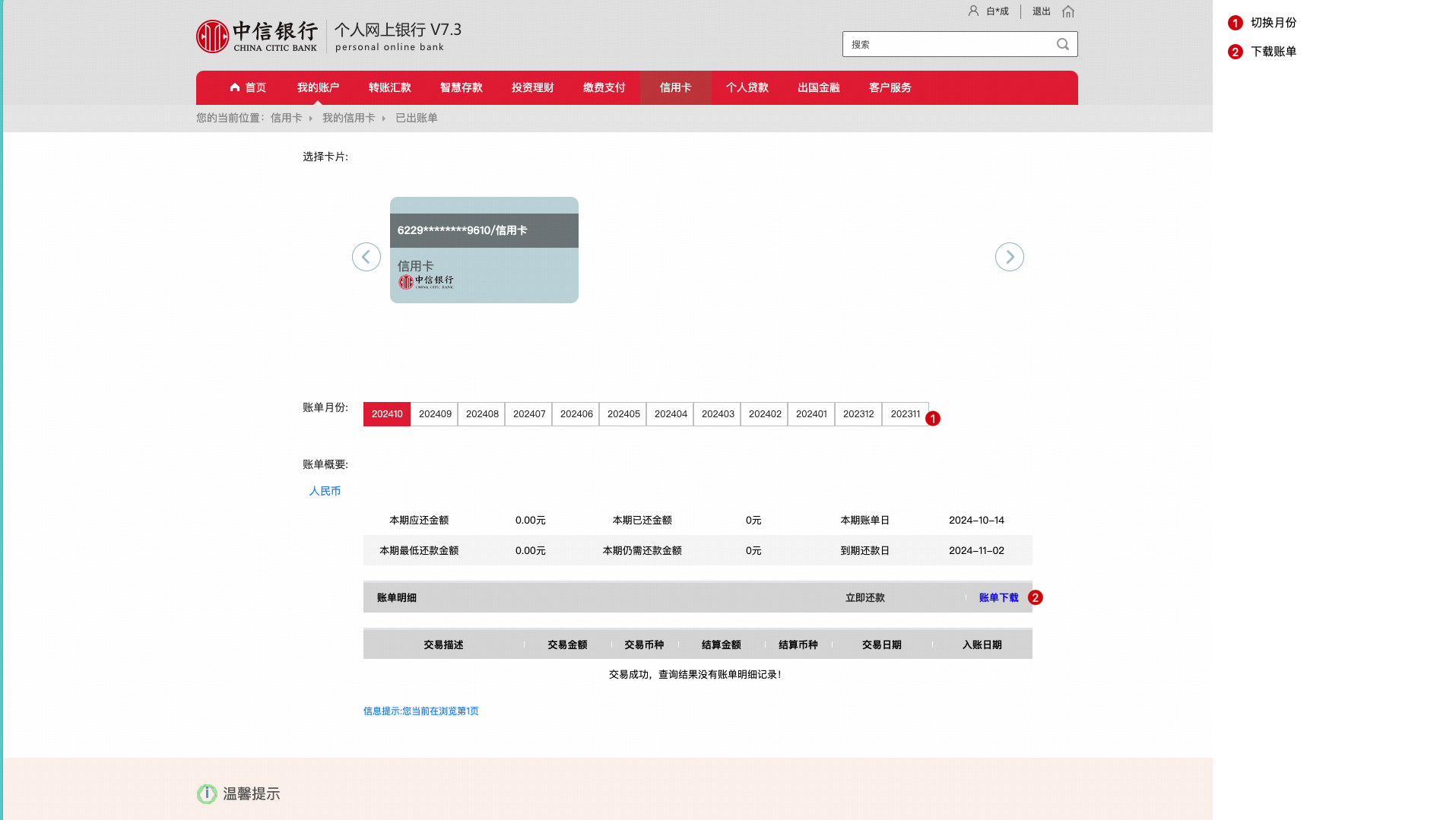This screenshot has width=1456, height=820.
Task: Show previous card with left arrow
Action: [366, 257]
